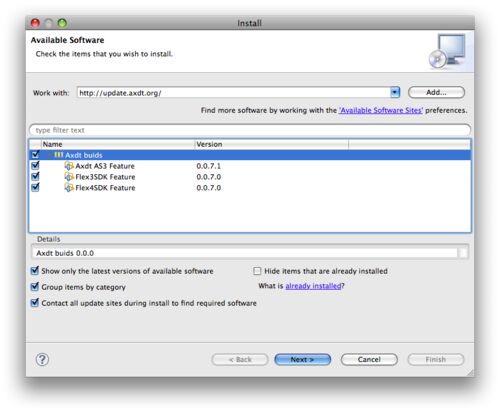
Task: Click the Axdt AS3 Feature icon
Action: tap(69, 166)
